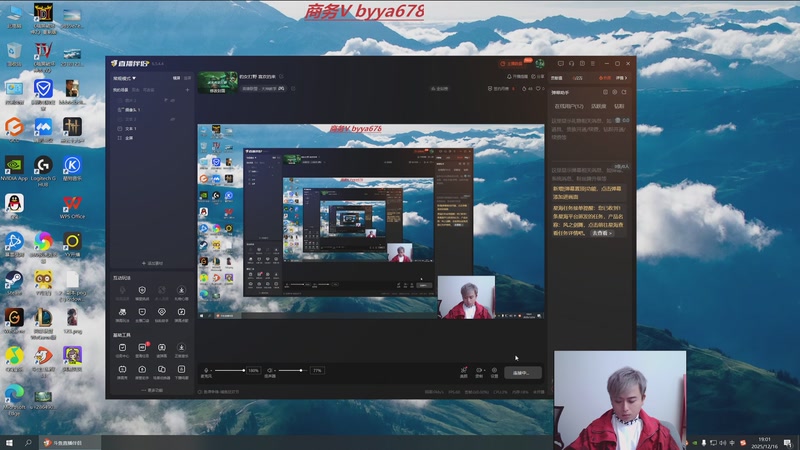Select the 钻粉 tab
This screenshot has height=450, width=800.
coord(619,106)
